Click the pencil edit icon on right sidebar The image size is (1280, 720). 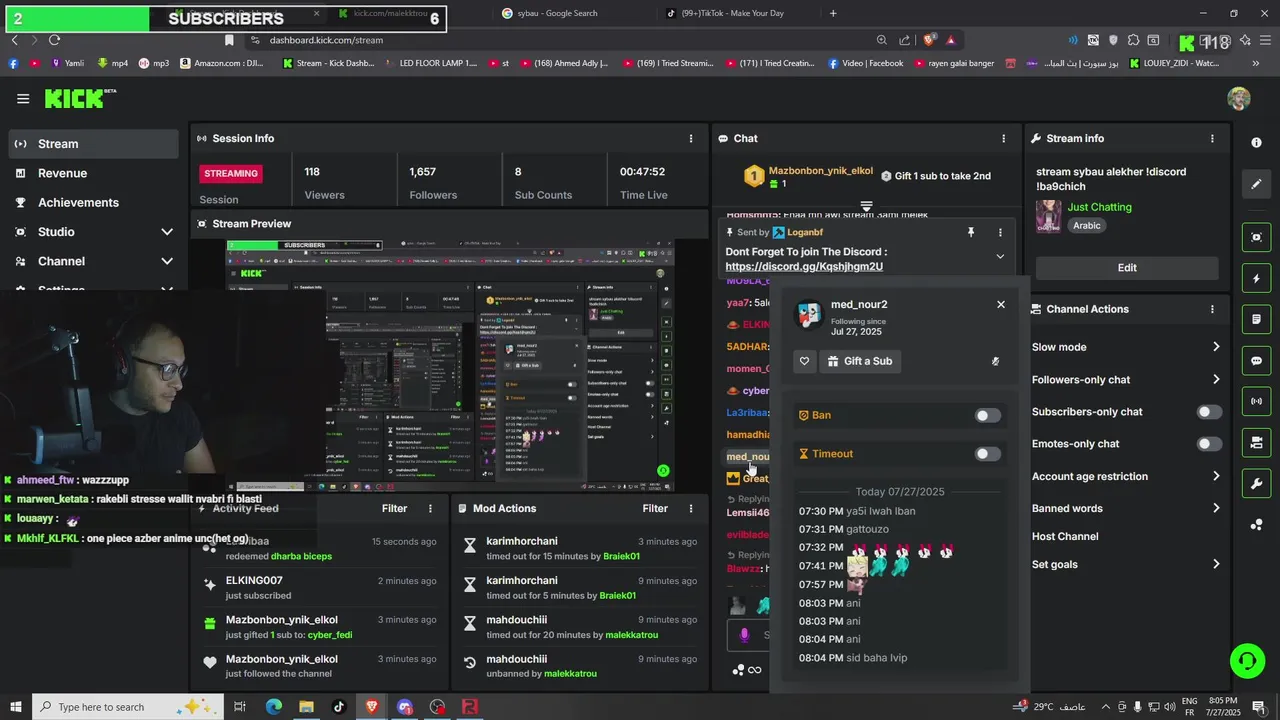point(1256,184)
